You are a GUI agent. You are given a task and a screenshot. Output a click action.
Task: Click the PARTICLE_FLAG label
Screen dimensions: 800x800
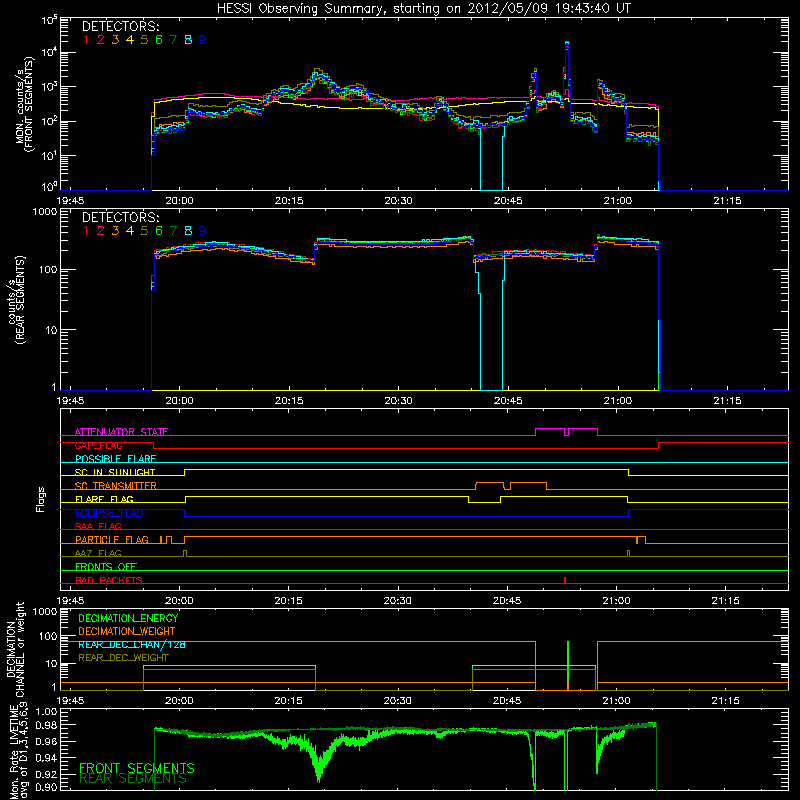(112, 539)
